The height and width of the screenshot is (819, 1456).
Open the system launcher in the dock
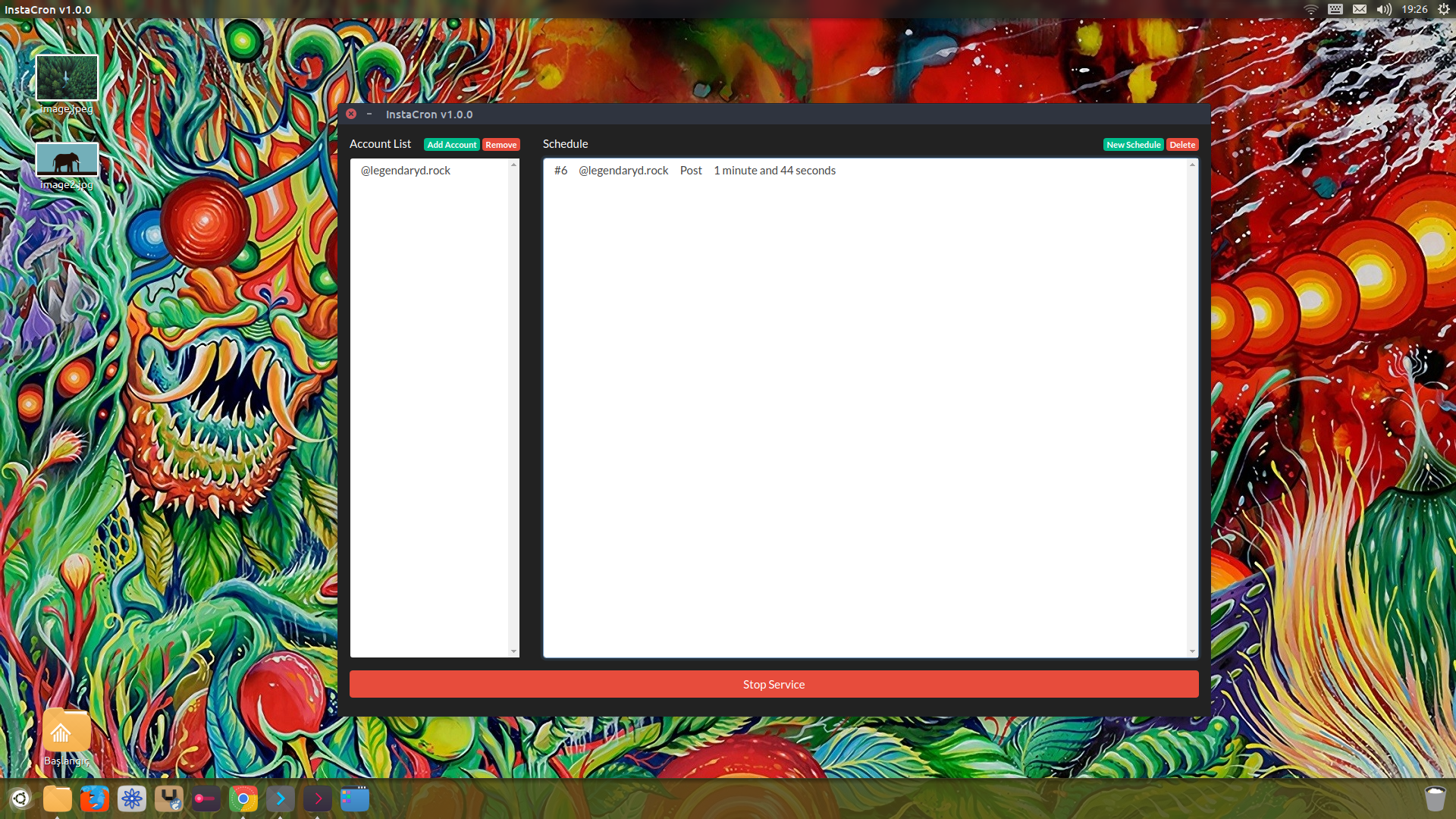20,799
